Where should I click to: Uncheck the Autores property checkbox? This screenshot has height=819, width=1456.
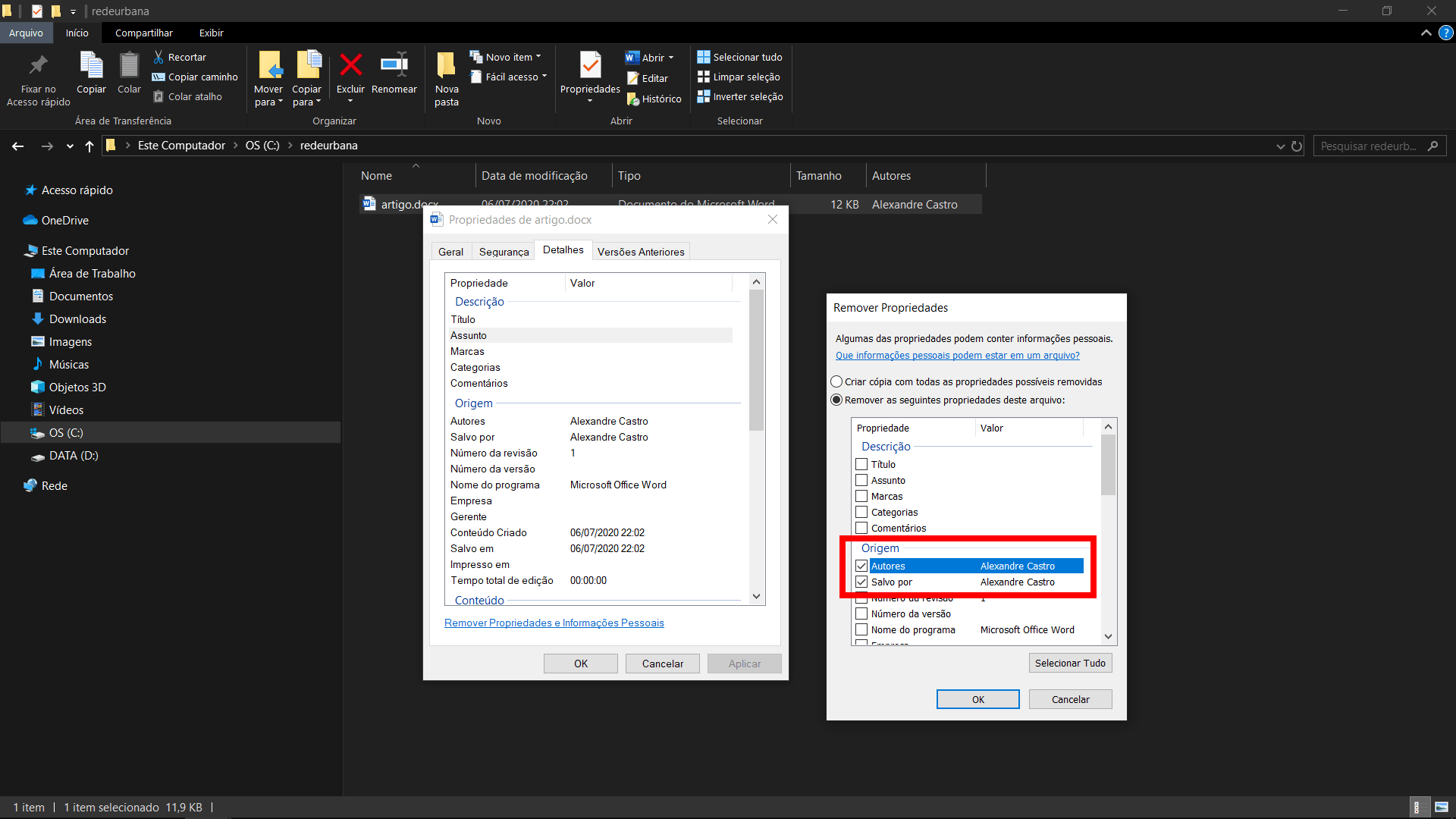click(x=861, y=566)
